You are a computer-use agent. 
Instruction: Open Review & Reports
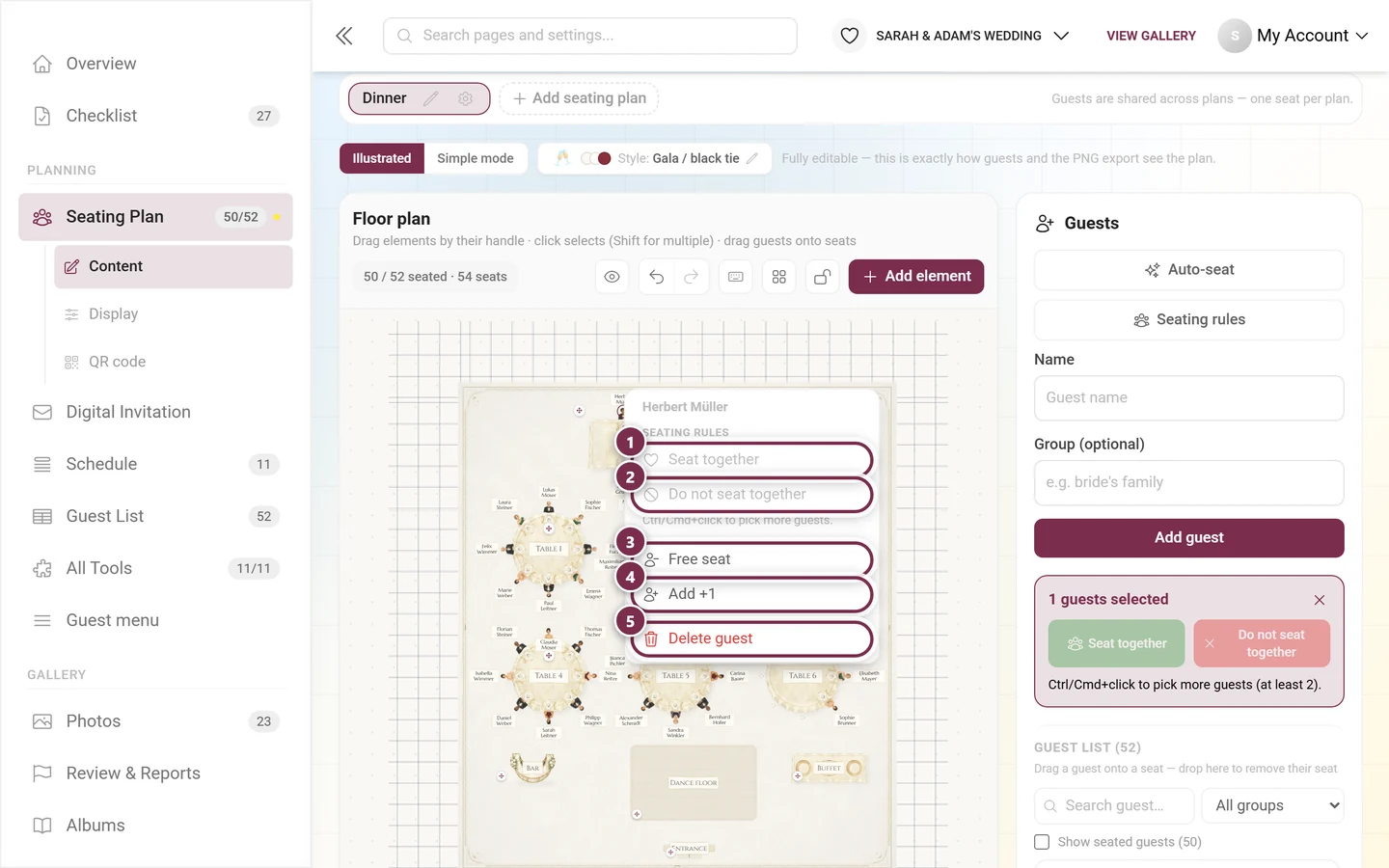155,773
